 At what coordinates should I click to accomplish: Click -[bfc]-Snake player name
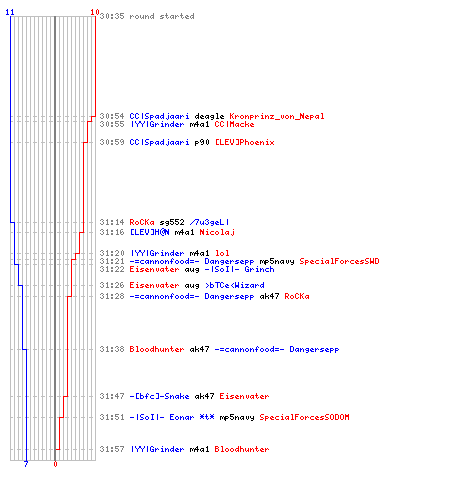point(159,396)
